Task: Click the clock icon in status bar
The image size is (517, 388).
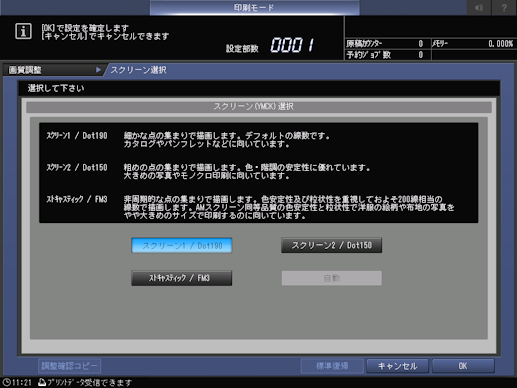Action: 6,382
